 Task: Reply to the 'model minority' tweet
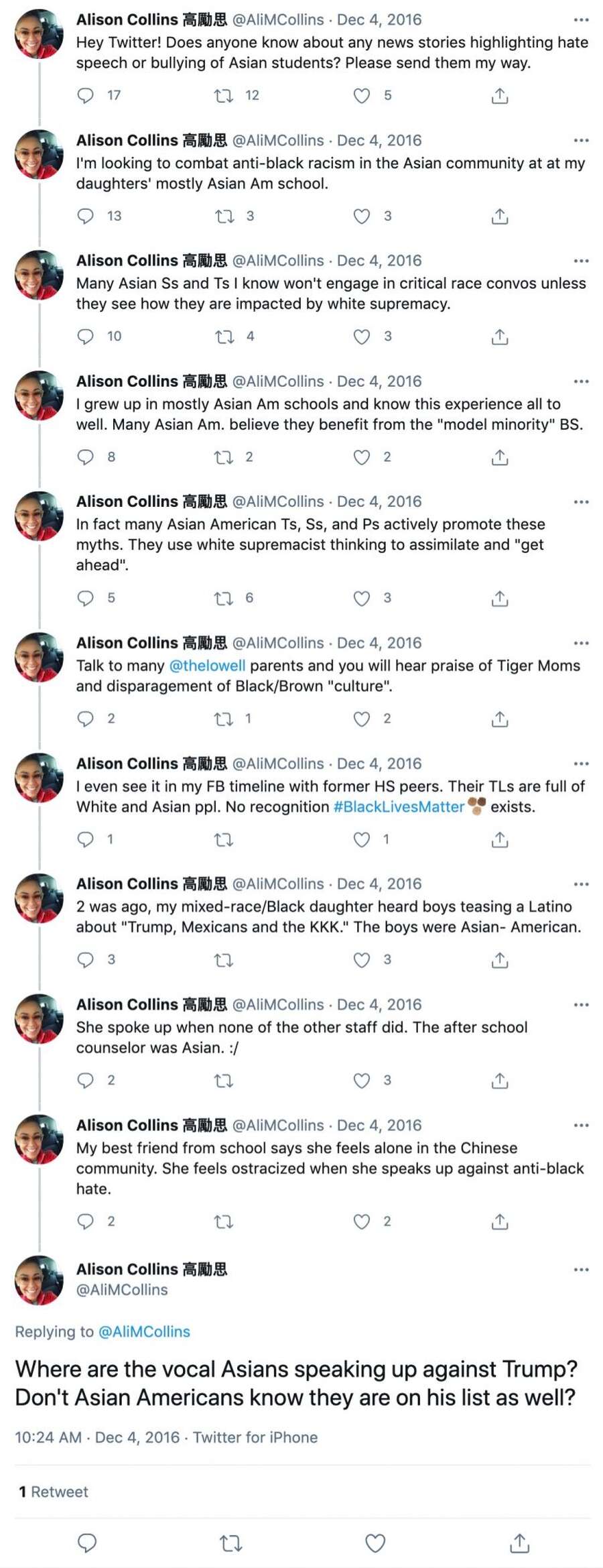click(86, 457)
